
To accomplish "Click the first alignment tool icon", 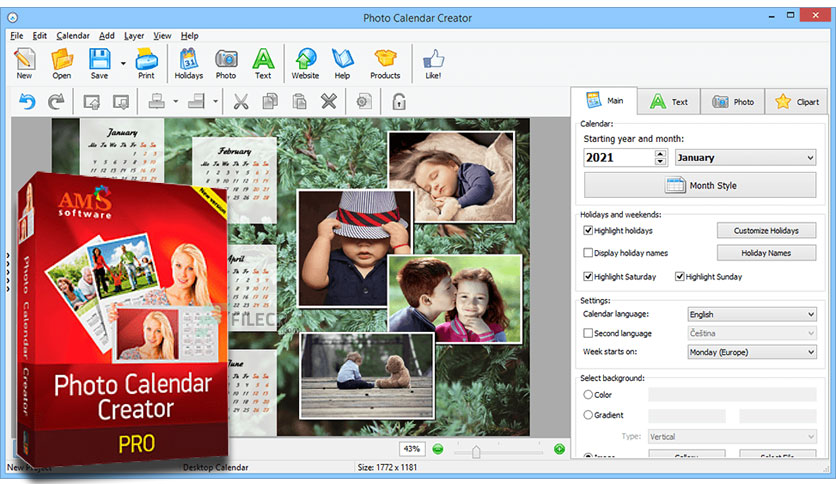I will pyautogui.click(x=156, y=101).
